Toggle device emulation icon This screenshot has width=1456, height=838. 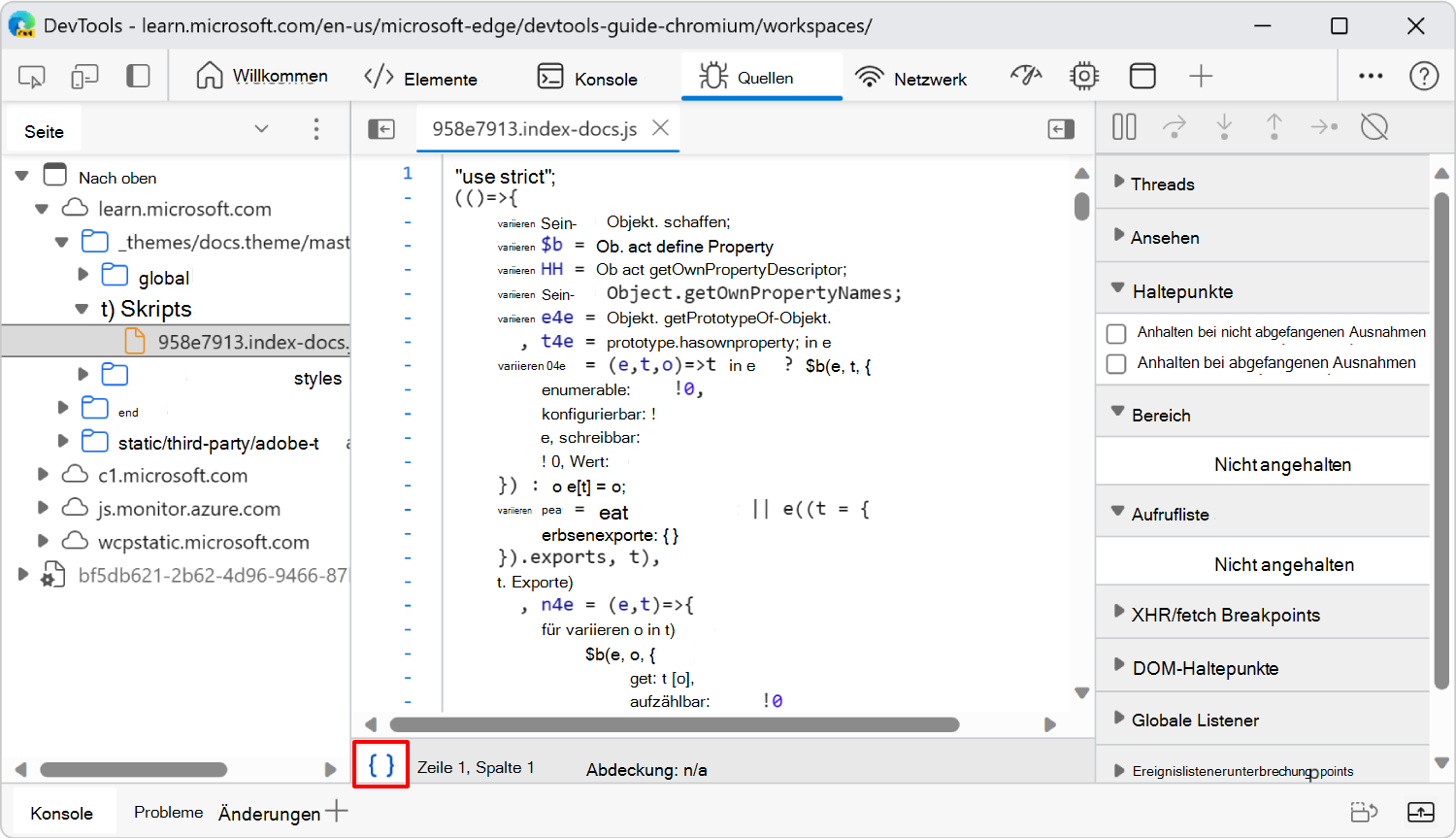85,77
